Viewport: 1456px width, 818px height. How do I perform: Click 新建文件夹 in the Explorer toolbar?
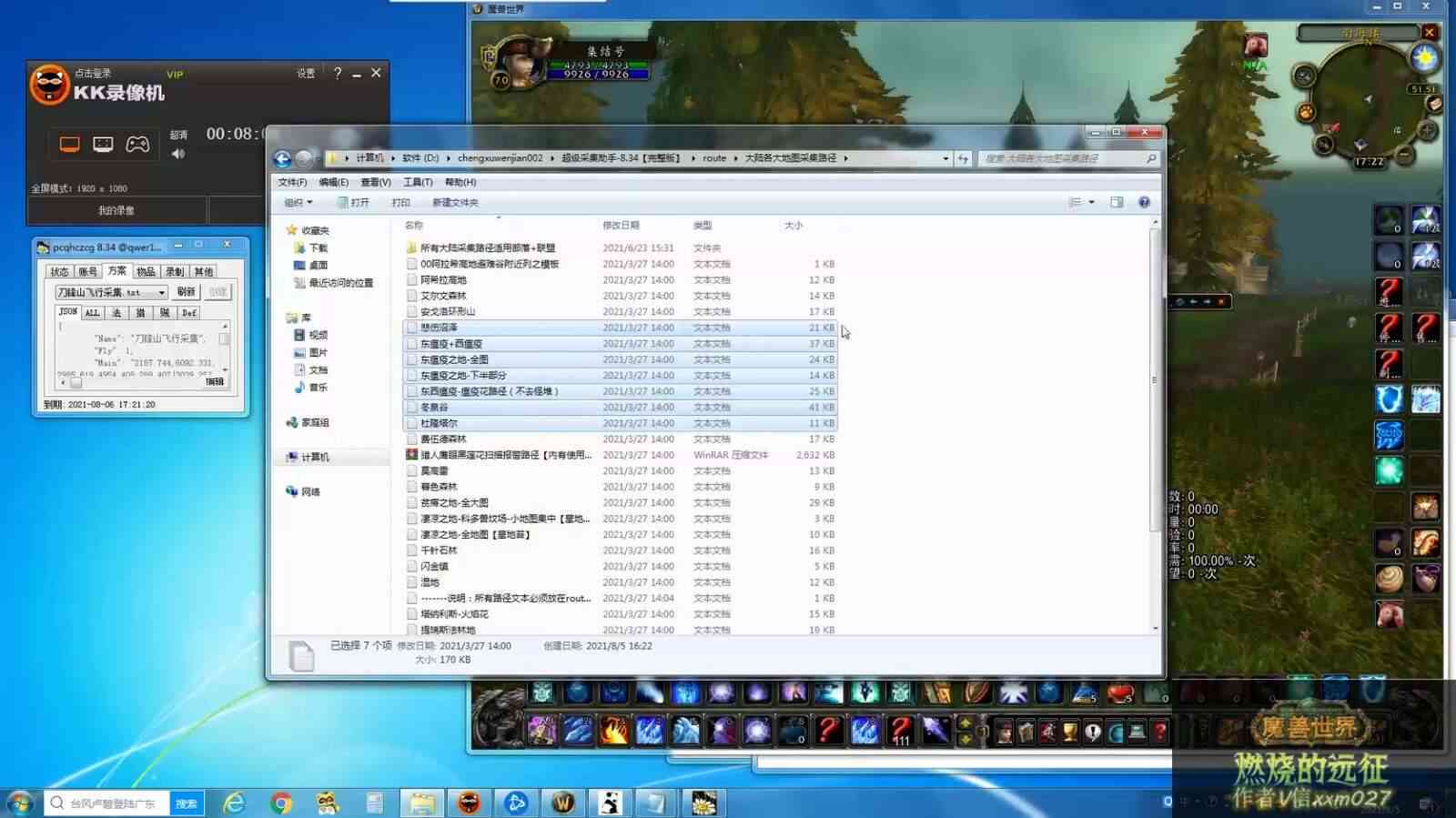(x=455, y=202)
